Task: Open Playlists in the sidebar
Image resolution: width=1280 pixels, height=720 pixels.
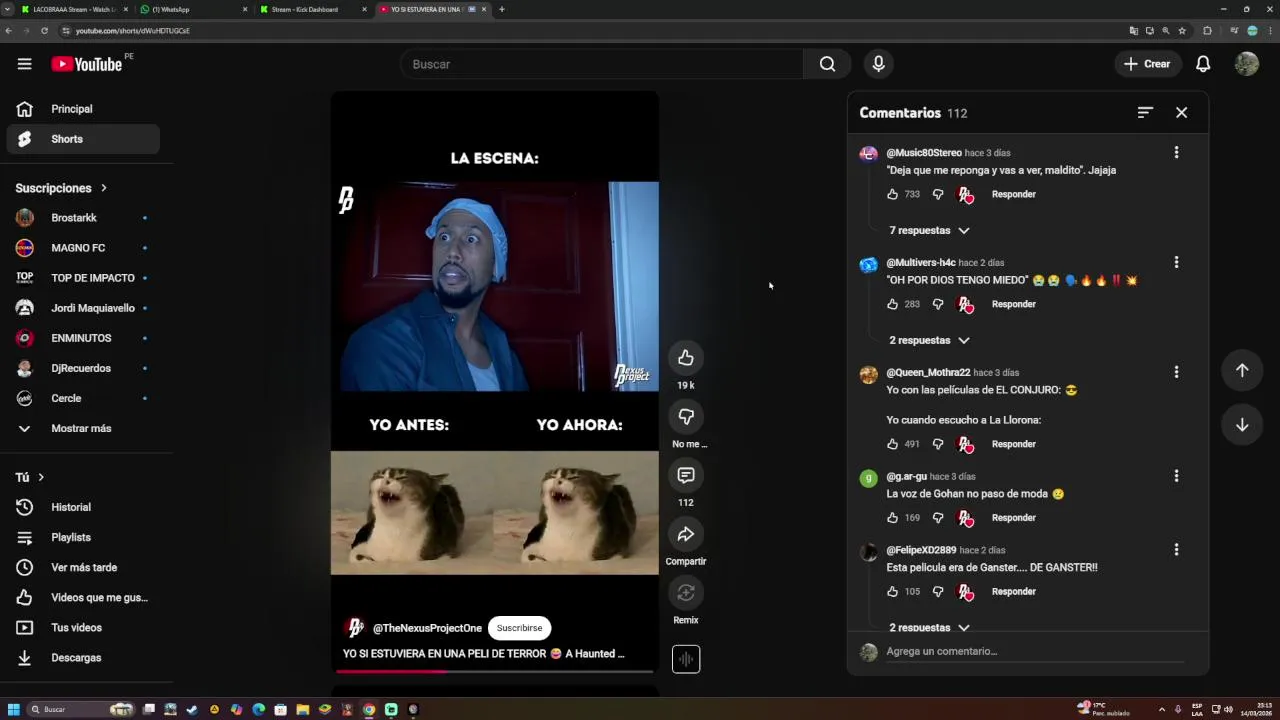Action: pos(84,538)
